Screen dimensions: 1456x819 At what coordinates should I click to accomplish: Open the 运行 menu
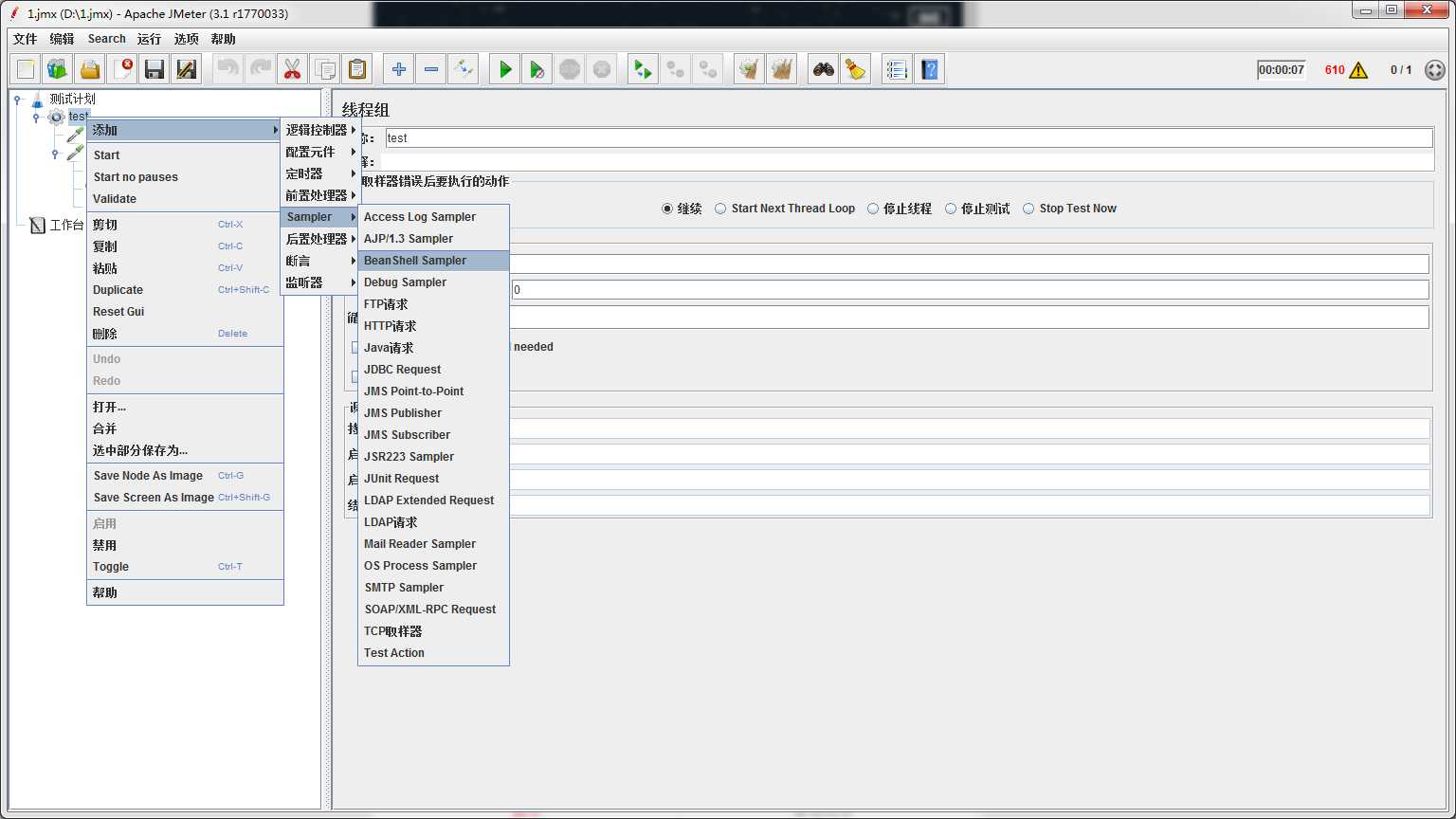pyautogui.click(x=149, y=39)
